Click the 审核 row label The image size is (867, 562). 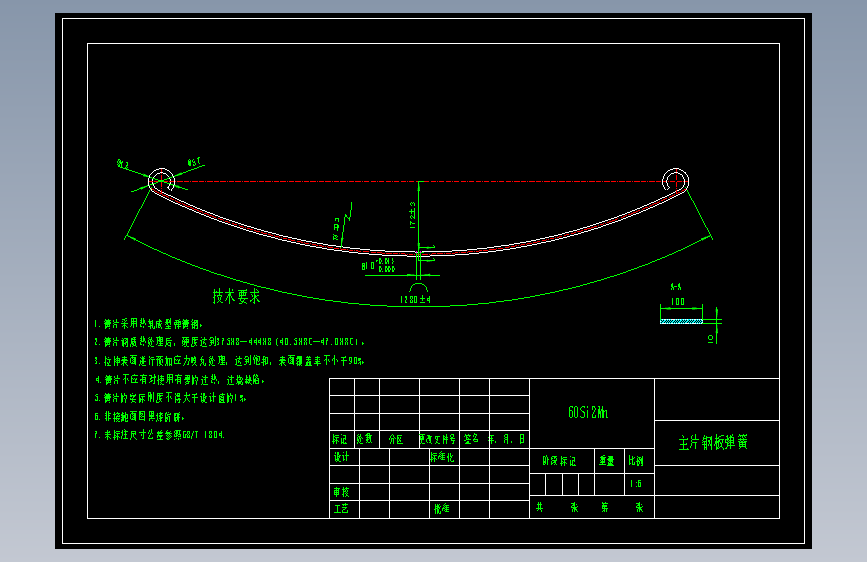[341, 492]
